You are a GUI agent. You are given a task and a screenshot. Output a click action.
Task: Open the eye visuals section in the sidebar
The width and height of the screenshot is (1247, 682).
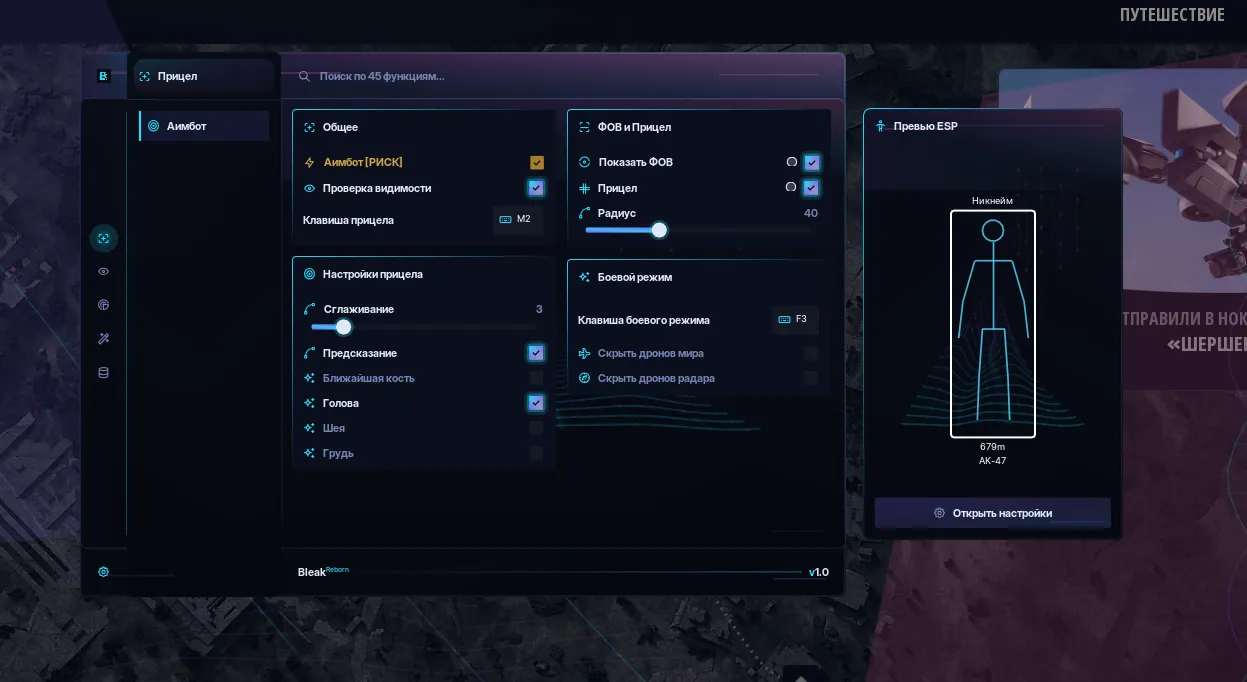(x=103, y=271)
